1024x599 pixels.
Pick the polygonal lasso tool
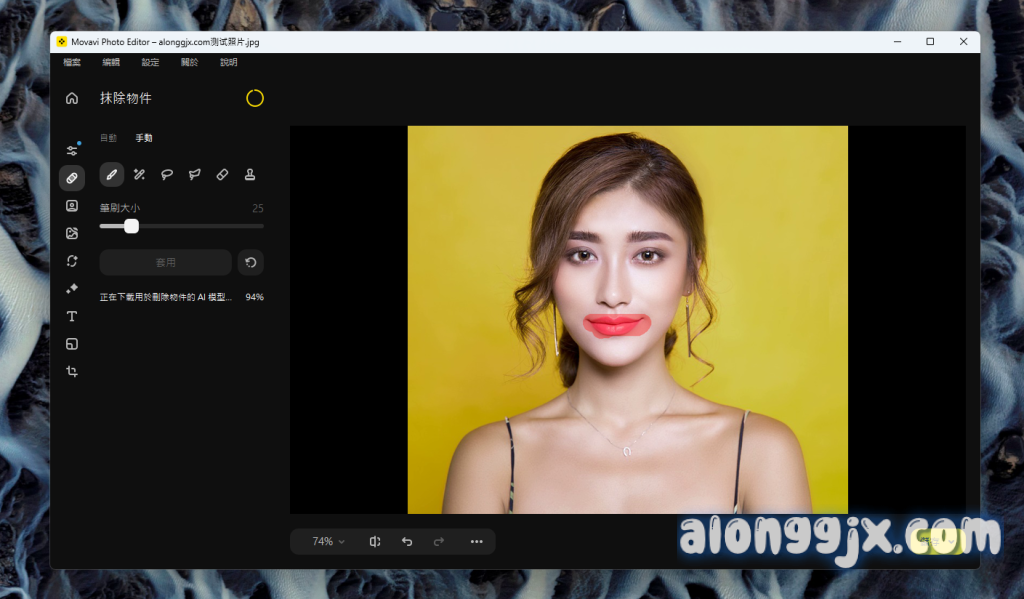click(x=195, y=175)
